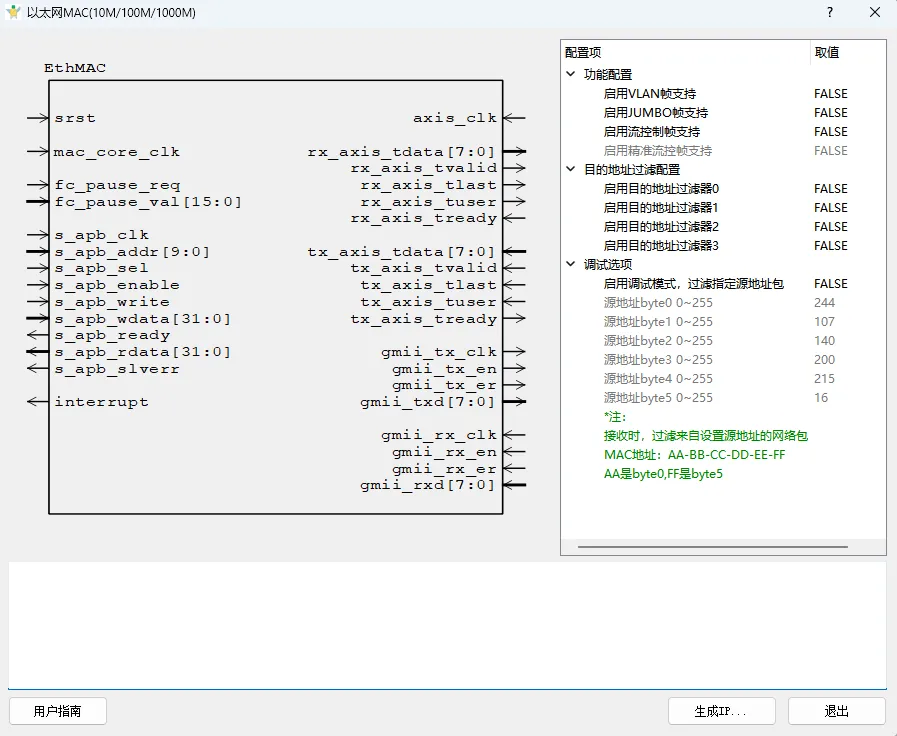Click the yellow application icon in title bar
This screenshot has height=736, width=897.
[13, 12]
